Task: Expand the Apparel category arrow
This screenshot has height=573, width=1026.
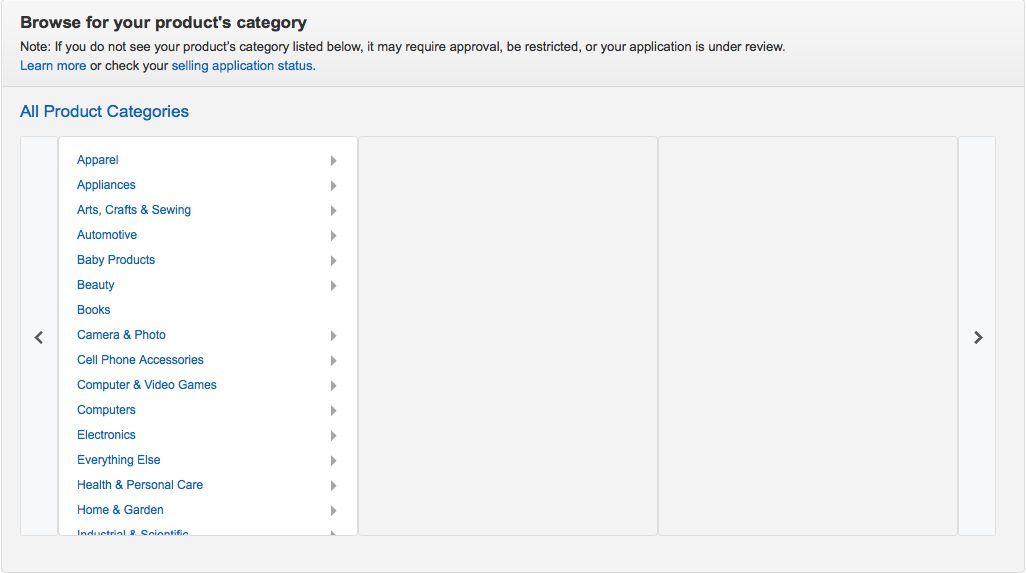Action: [333, 160]
